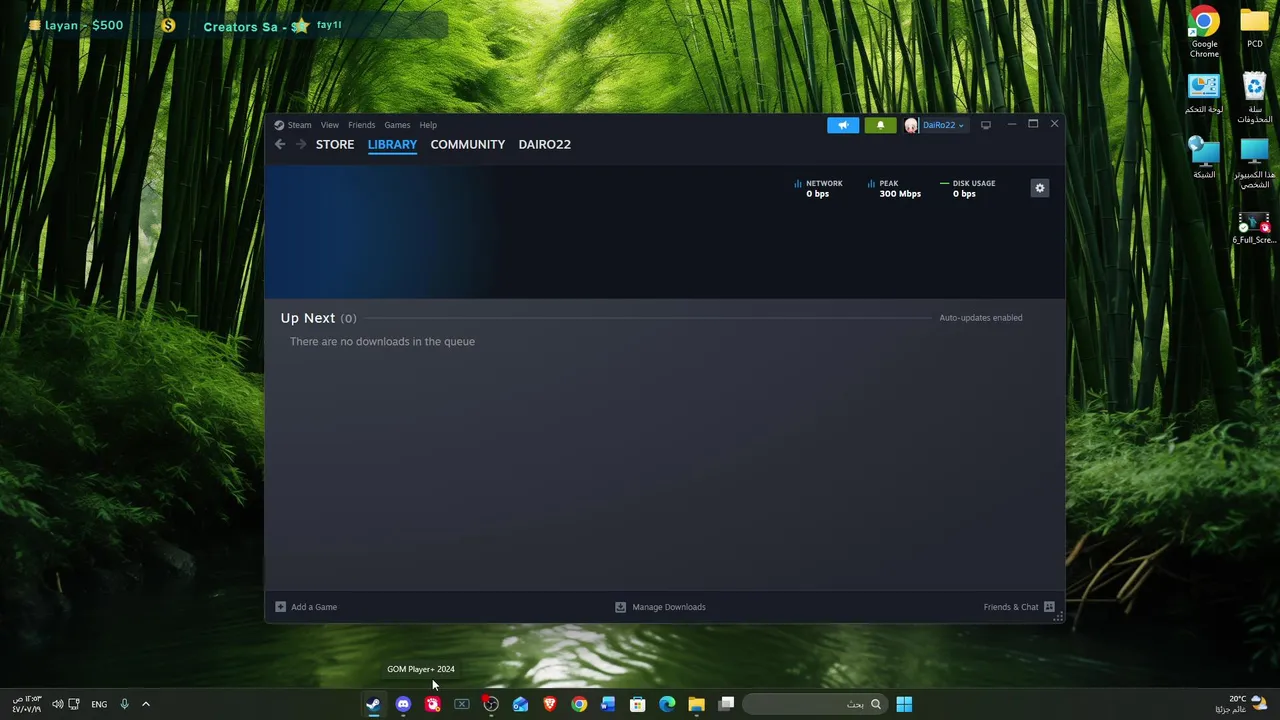Click the microphone tray icon
This screenshot has height=720, width=1280.
pyautogui.click(x=124, y=704)
